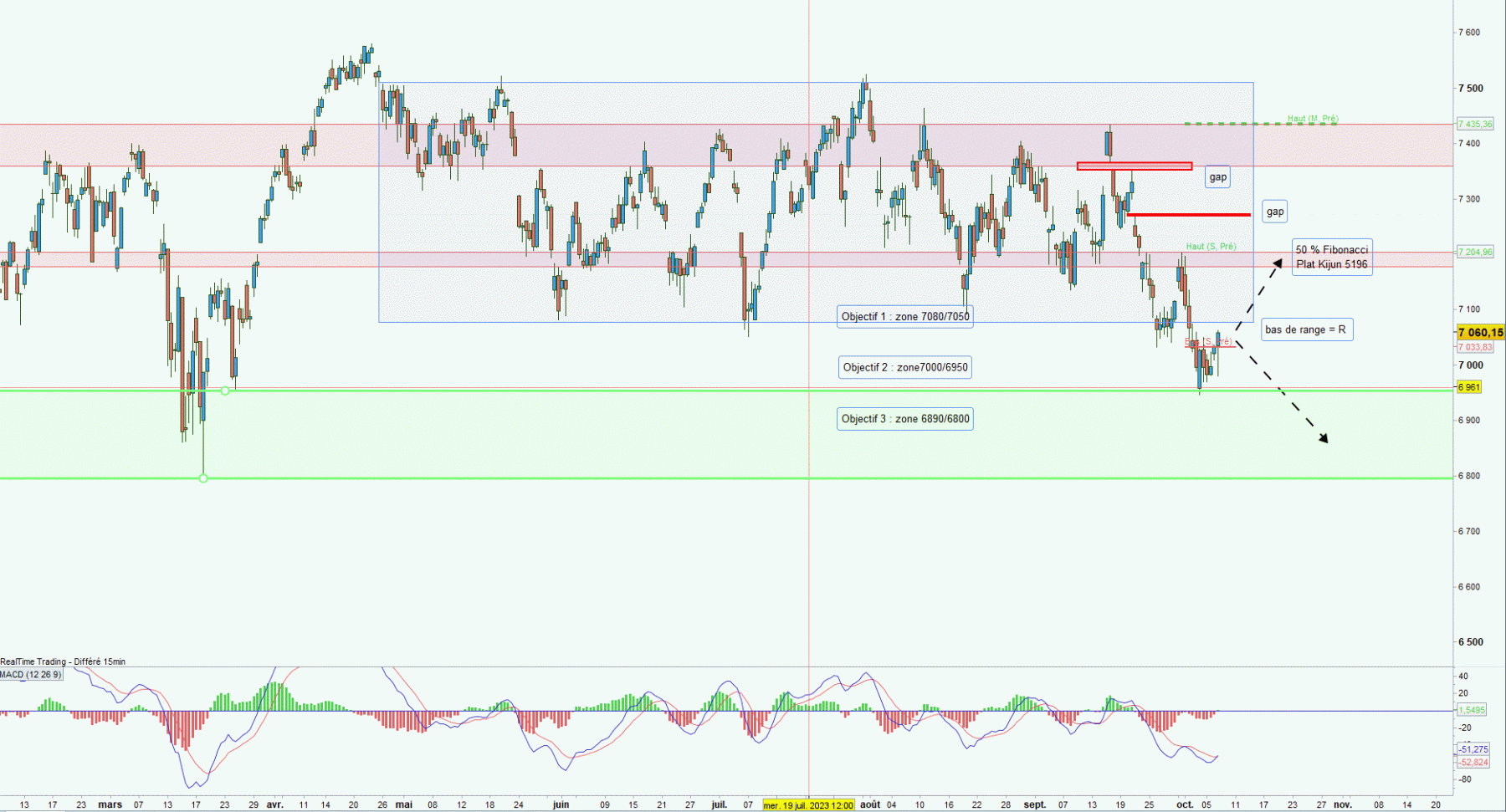Click the "juin" month label on the time axis
The image size is (1506, 812).
[561, 805]
